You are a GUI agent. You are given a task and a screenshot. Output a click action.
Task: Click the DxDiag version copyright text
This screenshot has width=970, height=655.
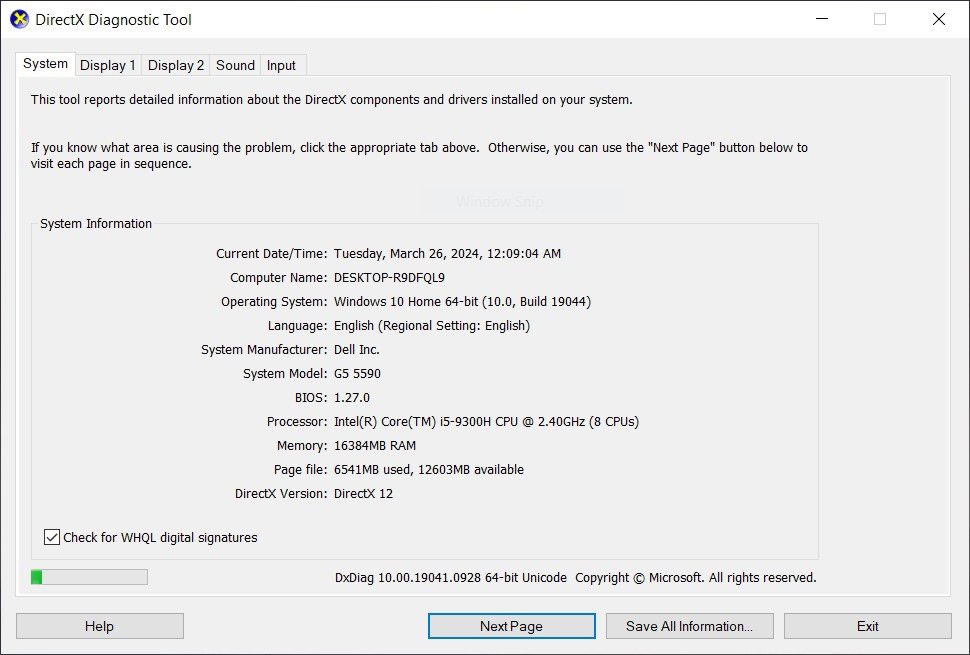[575, 577]
